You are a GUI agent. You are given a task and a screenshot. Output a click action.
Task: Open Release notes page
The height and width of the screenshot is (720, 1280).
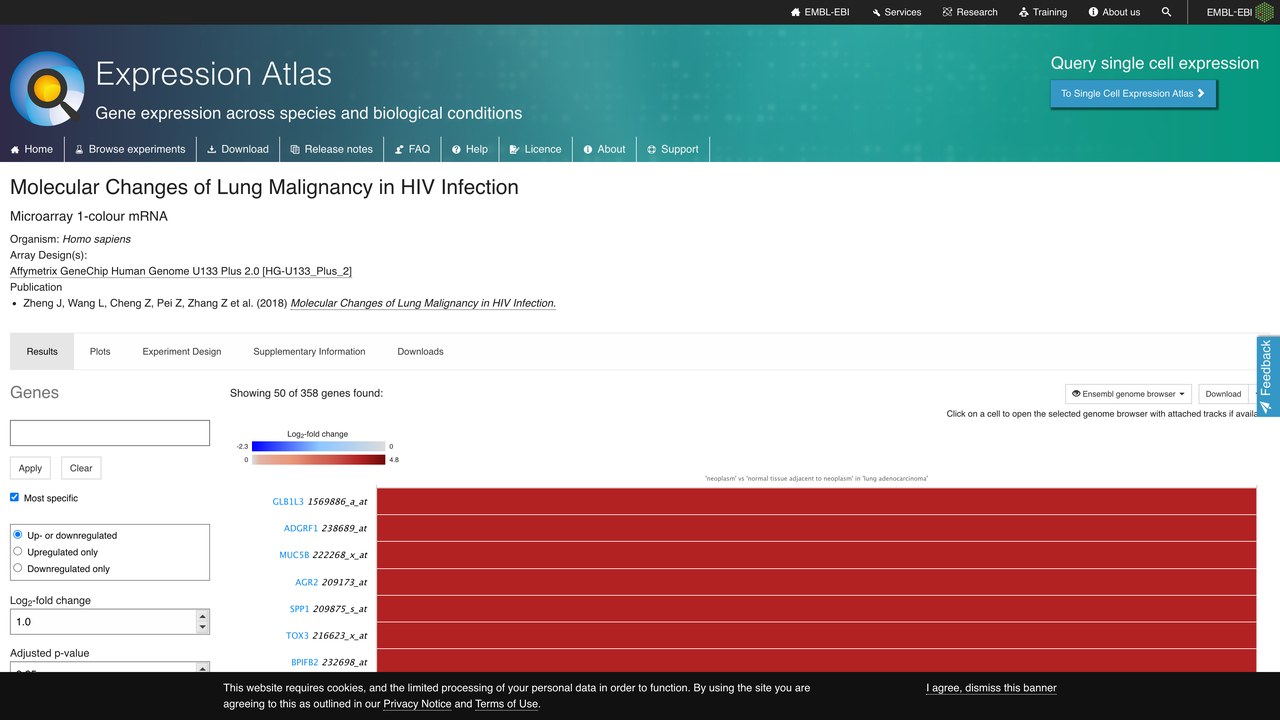coord(331,149)
